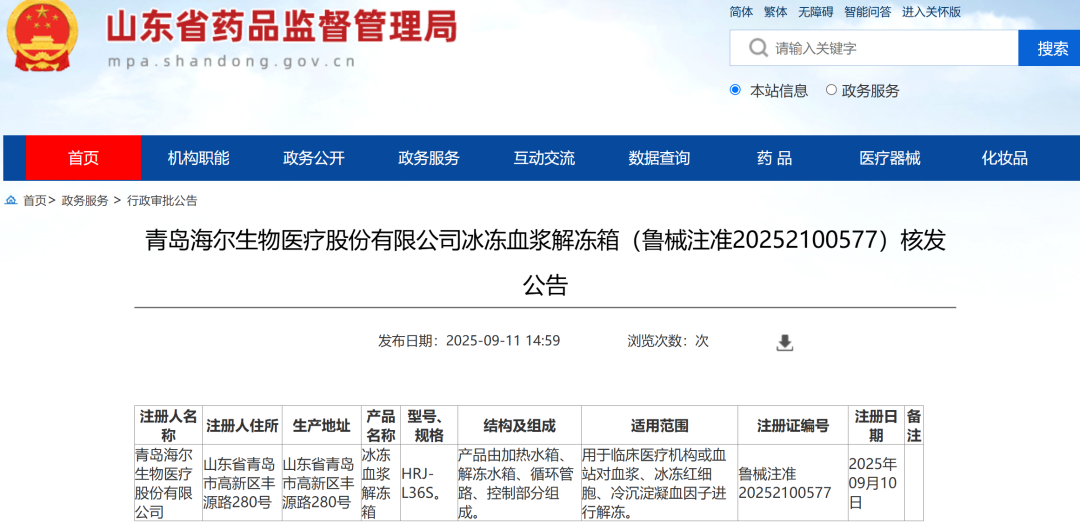Screen dimensions: 1080x523
Task: Click the breadcrumb home icon
Action: [x=11, y=201]
